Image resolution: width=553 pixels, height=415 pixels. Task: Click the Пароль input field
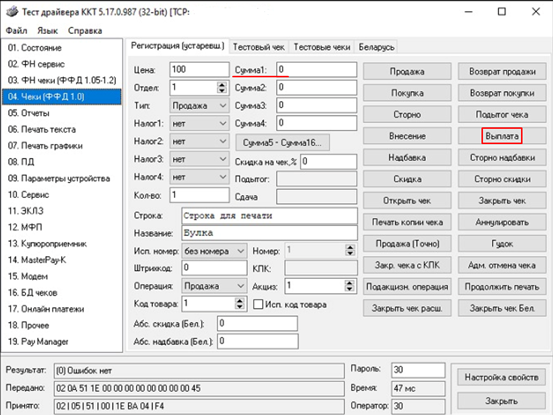point(418,370)
